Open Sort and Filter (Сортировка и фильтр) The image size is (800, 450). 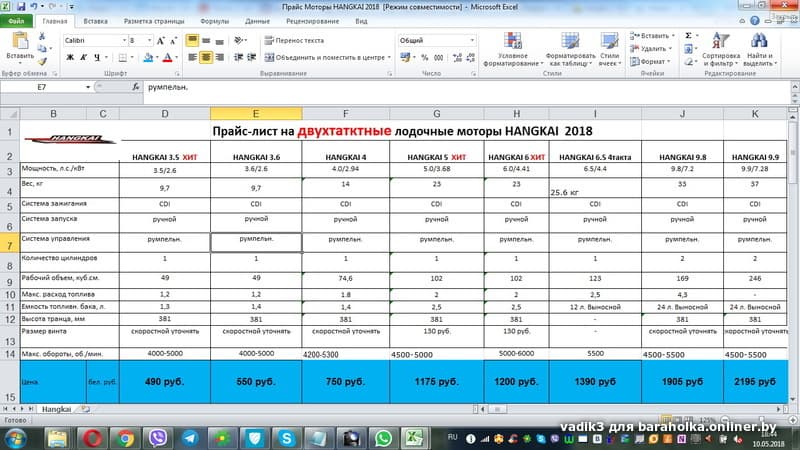720,49
